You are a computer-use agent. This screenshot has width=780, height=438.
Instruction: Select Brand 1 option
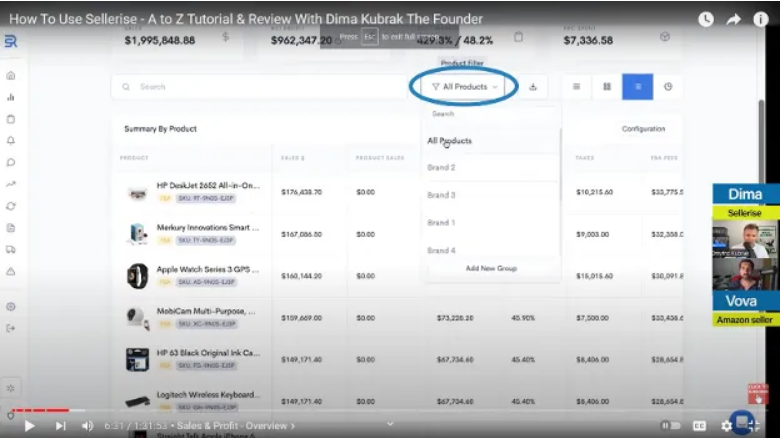(x=441, y=222)
